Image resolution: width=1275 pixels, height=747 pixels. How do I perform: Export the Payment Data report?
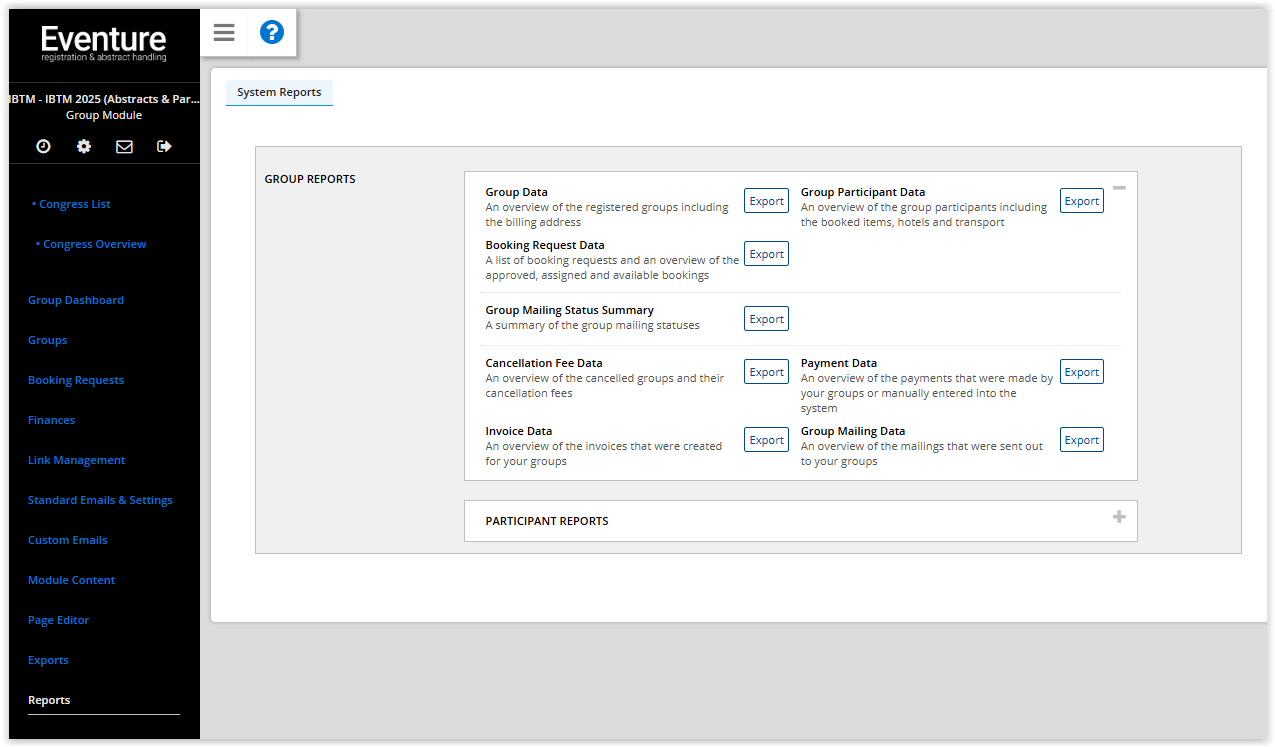(1081, 371)
